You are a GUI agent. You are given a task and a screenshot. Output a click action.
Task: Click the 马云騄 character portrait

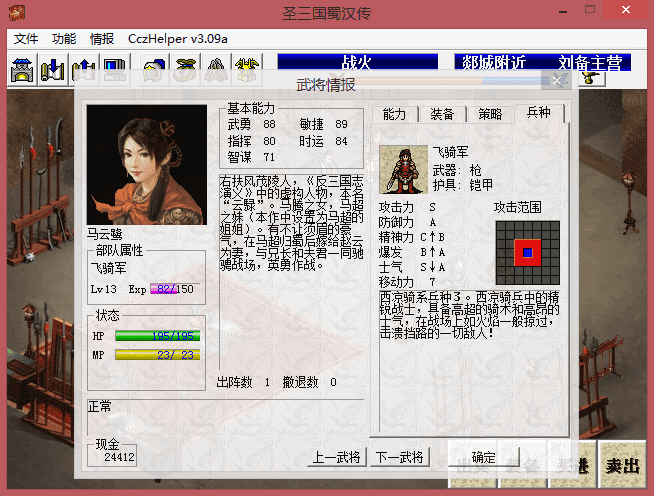click(x=147, y=165)
